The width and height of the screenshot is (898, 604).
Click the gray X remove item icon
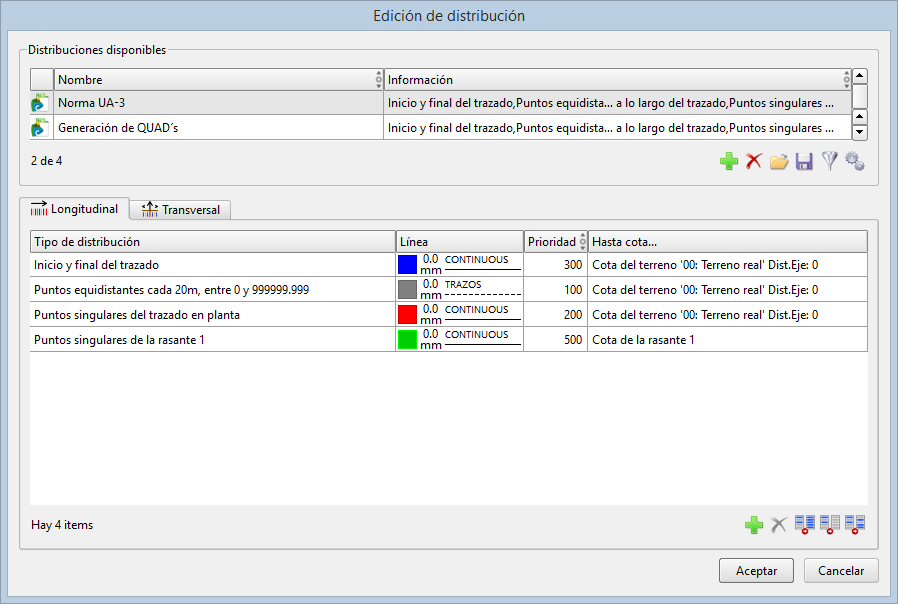779,524
